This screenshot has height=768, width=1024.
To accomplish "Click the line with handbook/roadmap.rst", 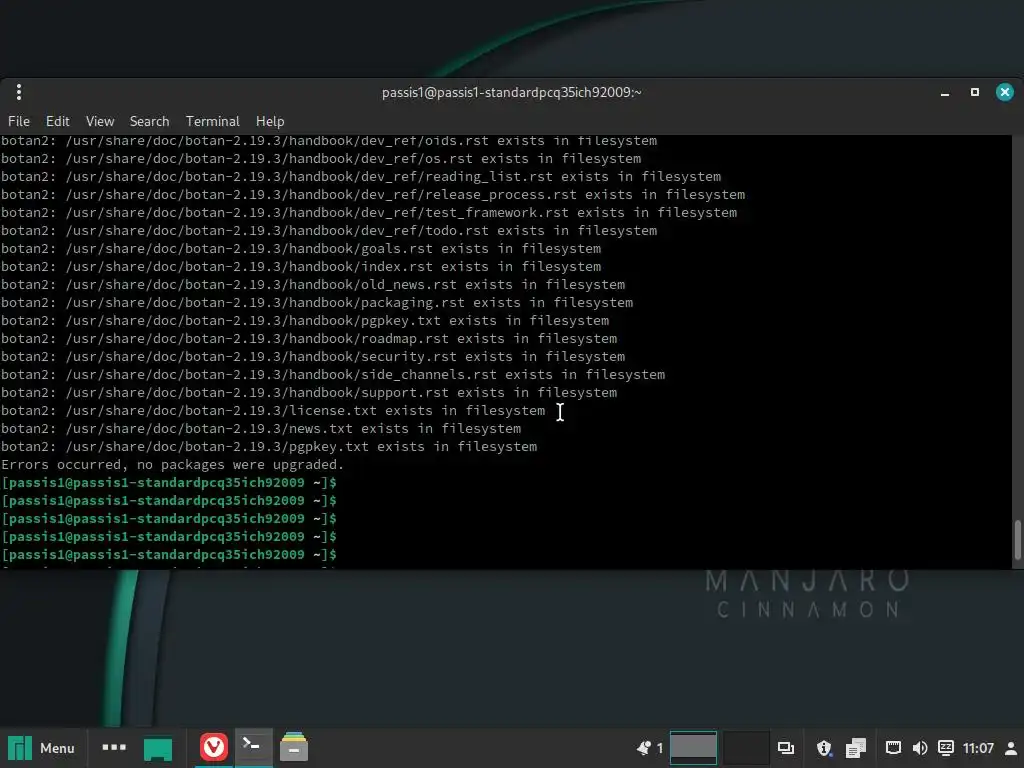I will 309,339.
